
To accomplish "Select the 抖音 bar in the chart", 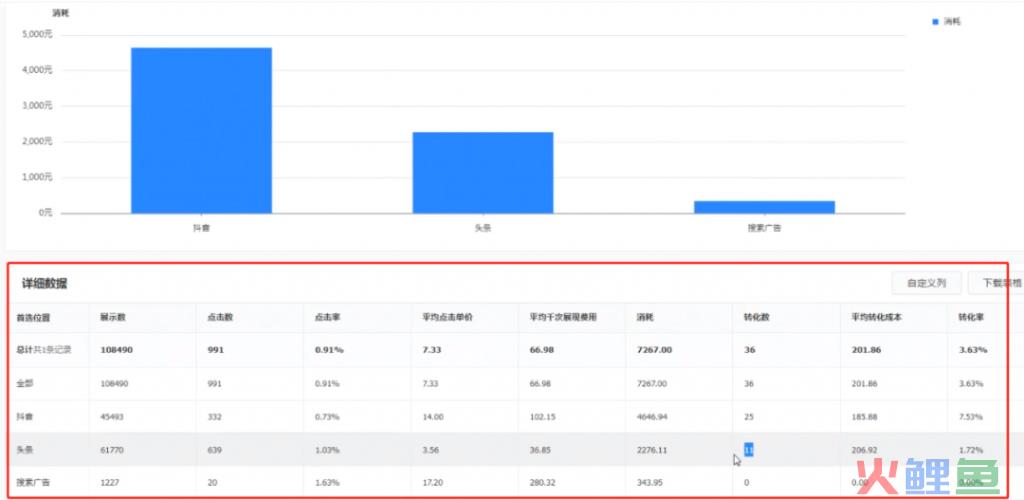I will coord(201,131).
